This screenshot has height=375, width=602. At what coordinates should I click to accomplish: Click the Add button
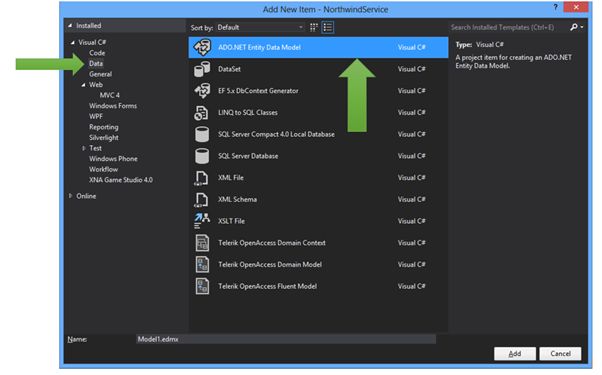514,354
